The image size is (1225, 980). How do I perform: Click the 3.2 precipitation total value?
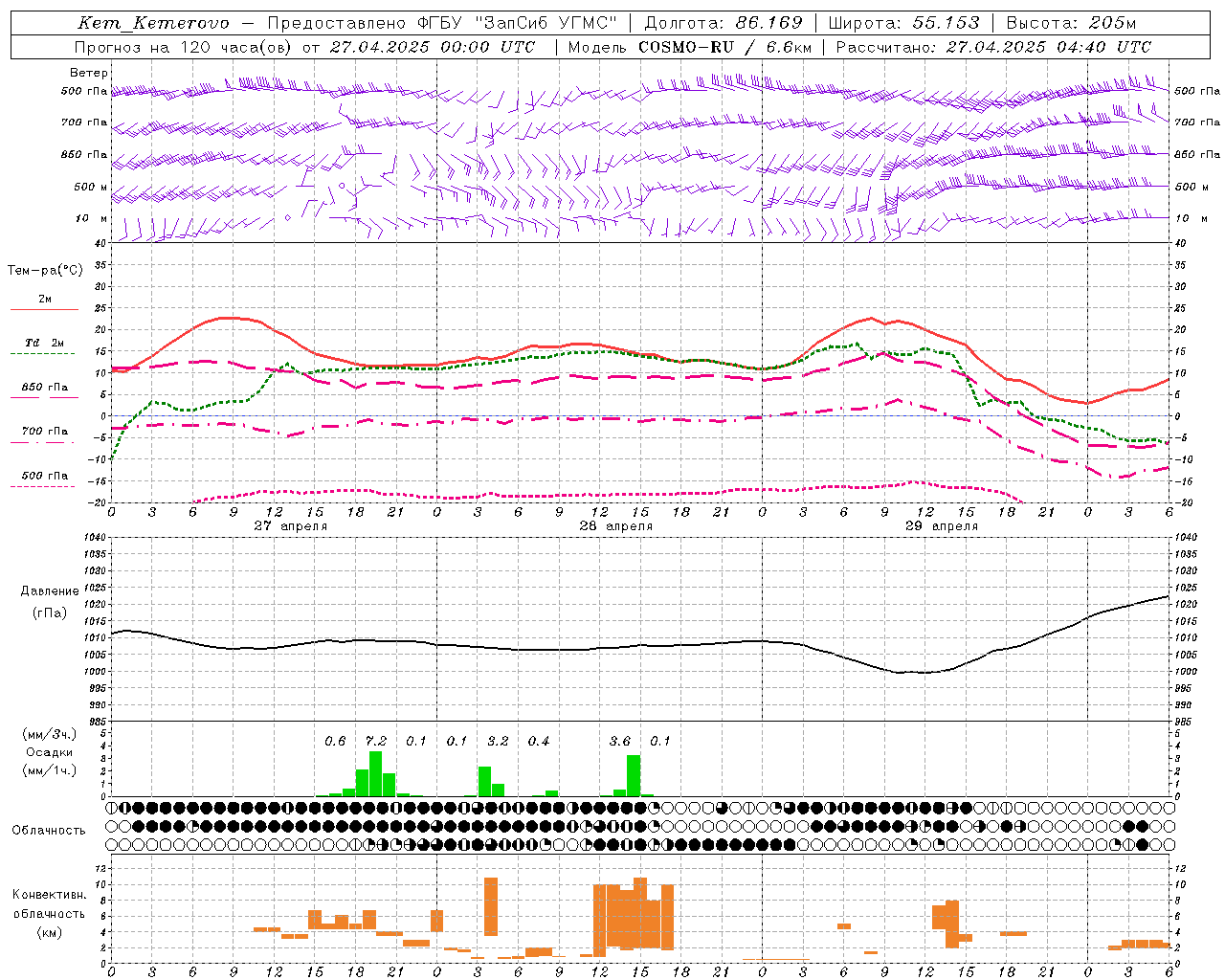click(498, 742)
